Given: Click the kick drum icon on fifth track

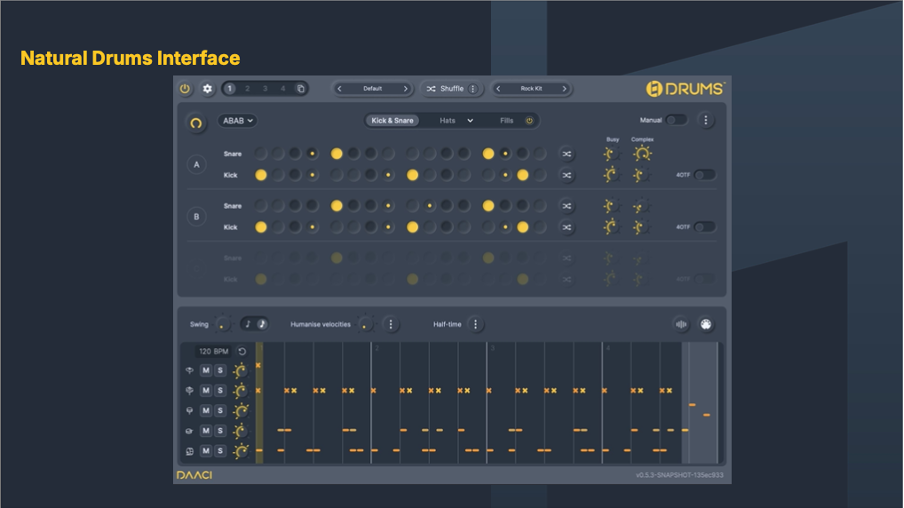Looking at the screenshot, I should (x=189, y=451).
